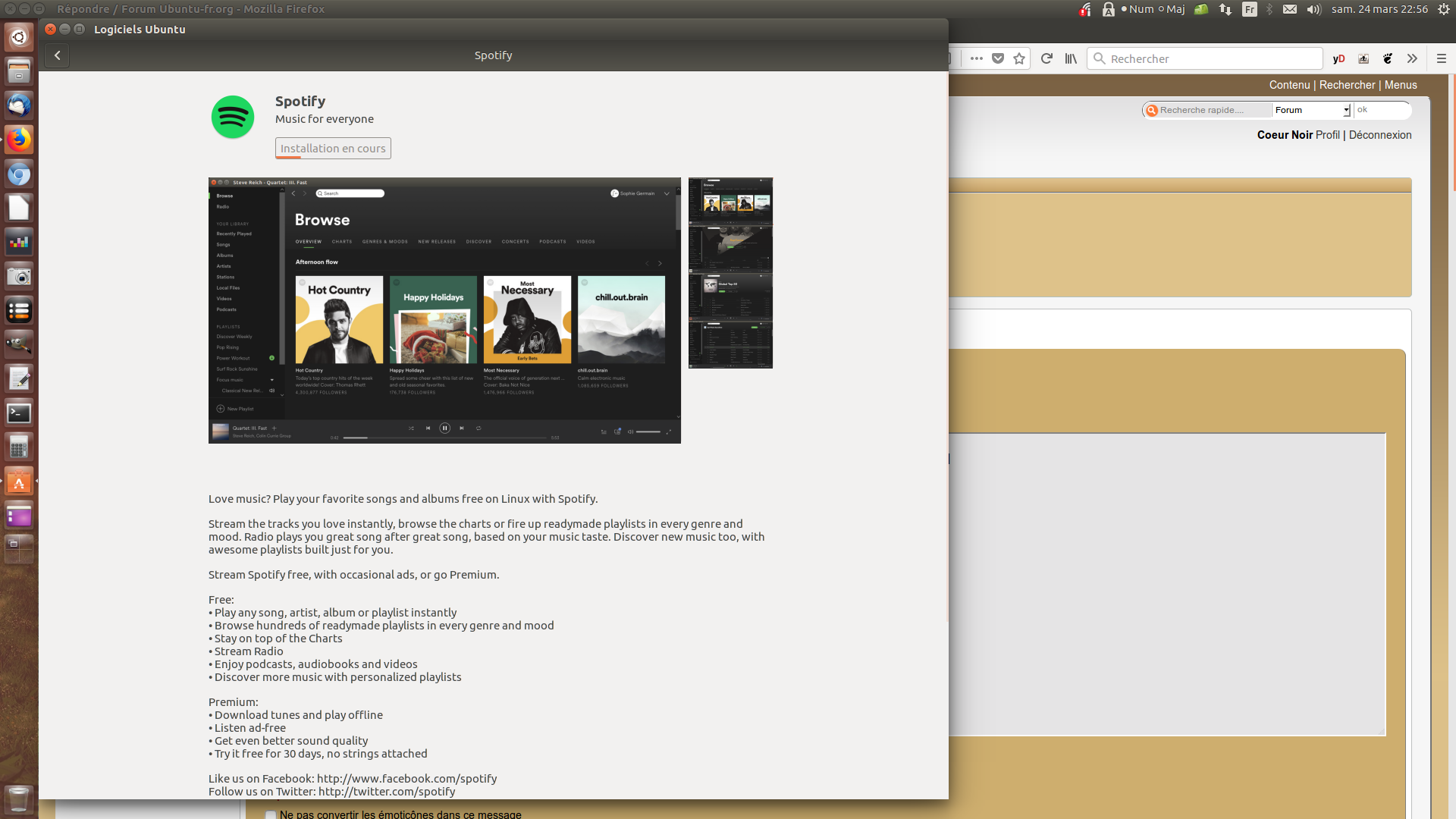Open the Bluetooth indicator menu

point(1269,9)
